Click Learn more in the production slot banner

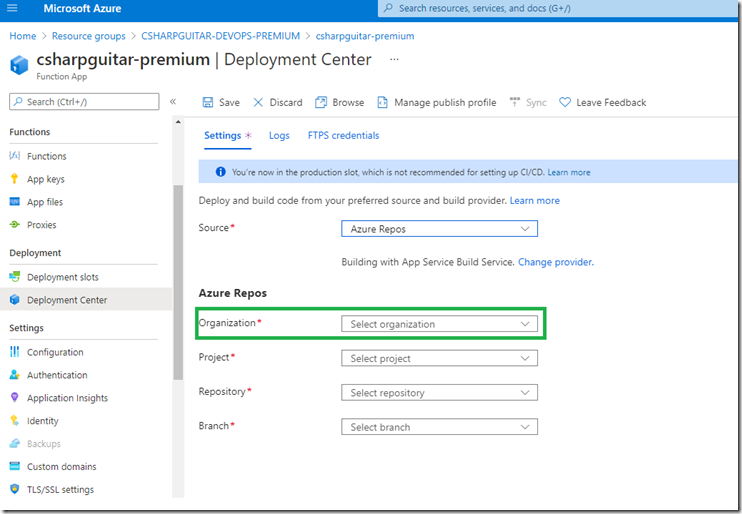click(569, 172)
